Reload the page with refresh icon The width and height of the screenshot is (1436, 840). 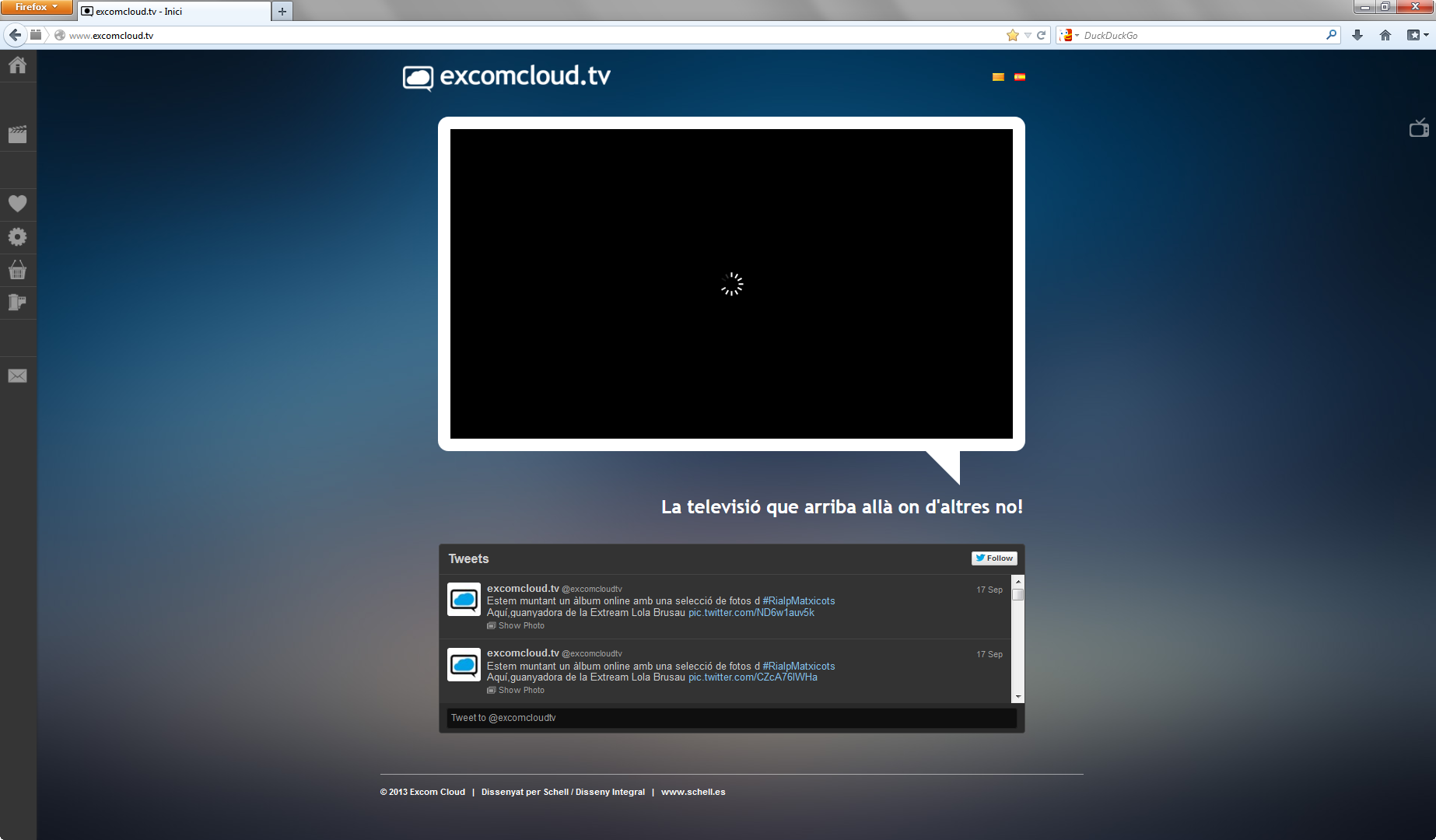coord(1041,35)
